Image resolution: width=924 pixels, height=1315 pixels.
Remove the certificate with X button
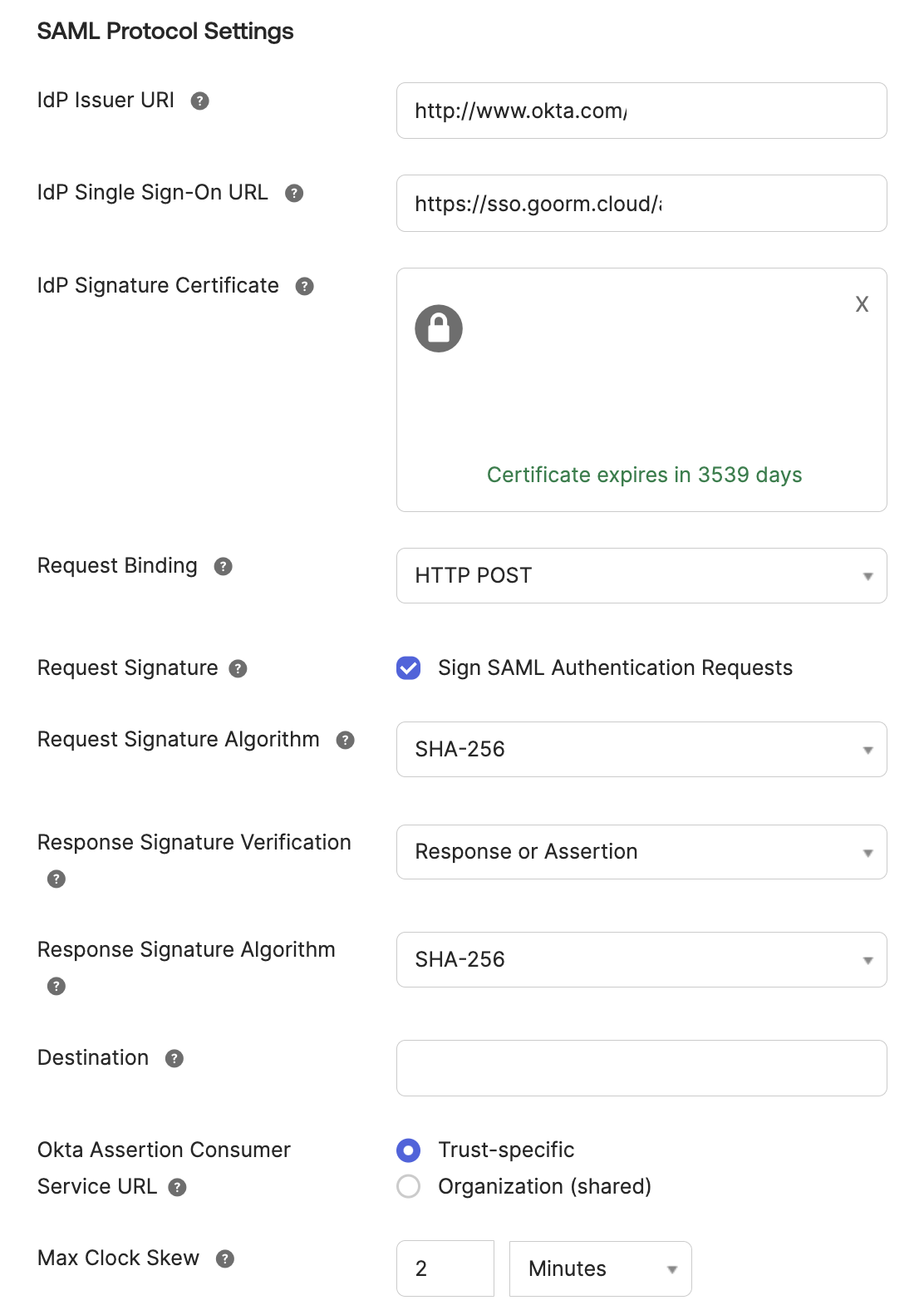pyautogui.click(x=862, y=304)
